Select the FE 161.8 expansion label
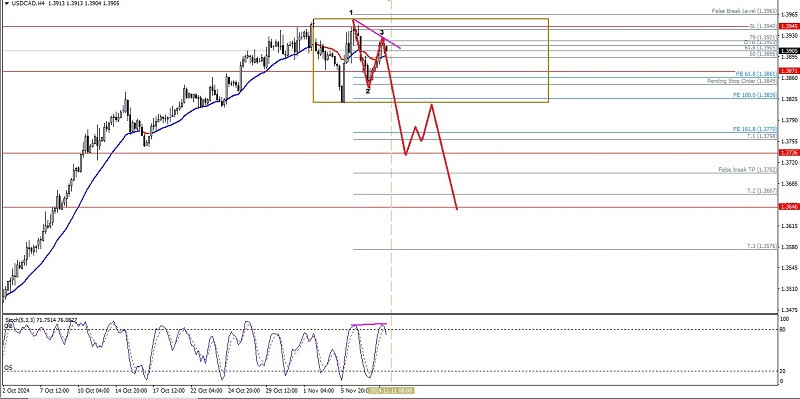This screenshot has height=399, width=800. (x=755, y=130)
